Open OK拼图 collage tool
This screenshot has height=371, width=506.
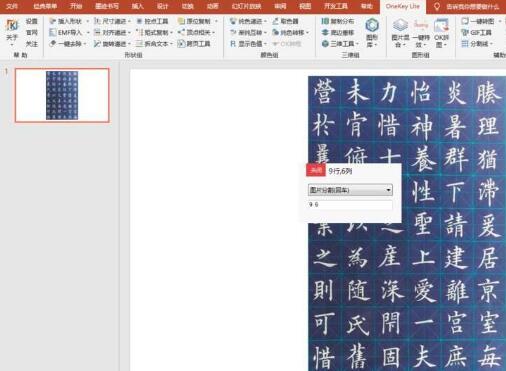[441, 33]
